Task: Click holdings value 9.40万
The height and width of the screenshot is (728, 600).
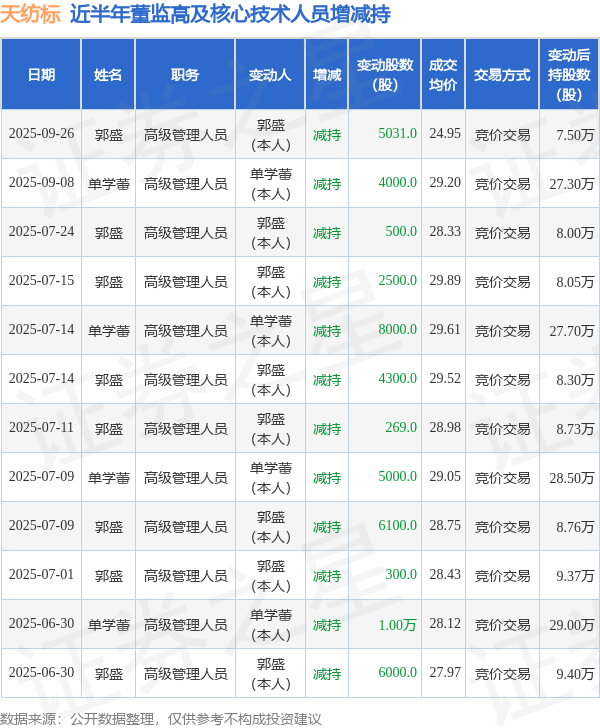Action: [x=575, y=674]
